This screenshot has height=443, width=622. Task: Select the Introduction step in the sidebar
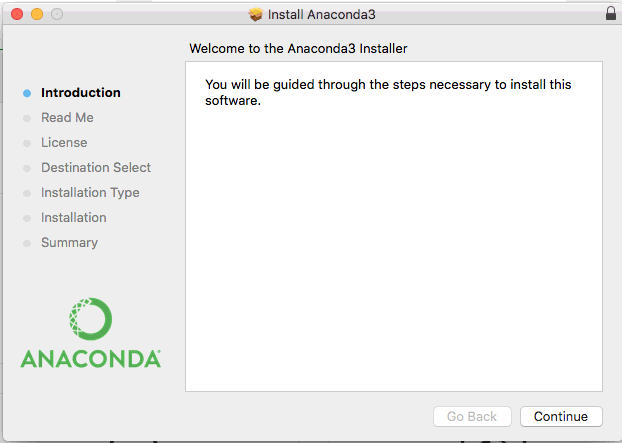(x=81, y=92)
